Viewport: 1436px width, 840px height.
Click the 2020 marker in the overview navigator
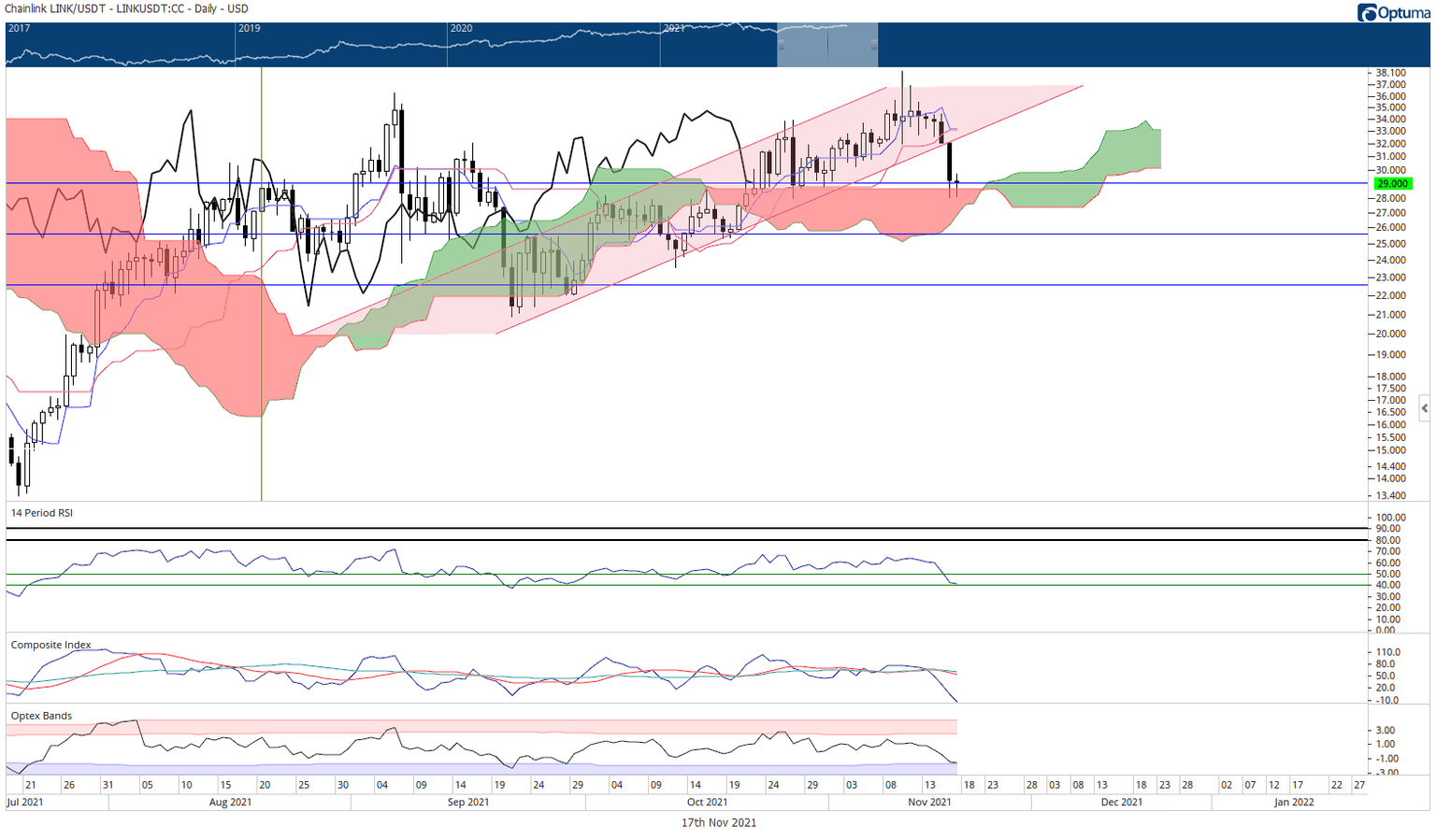461,28
